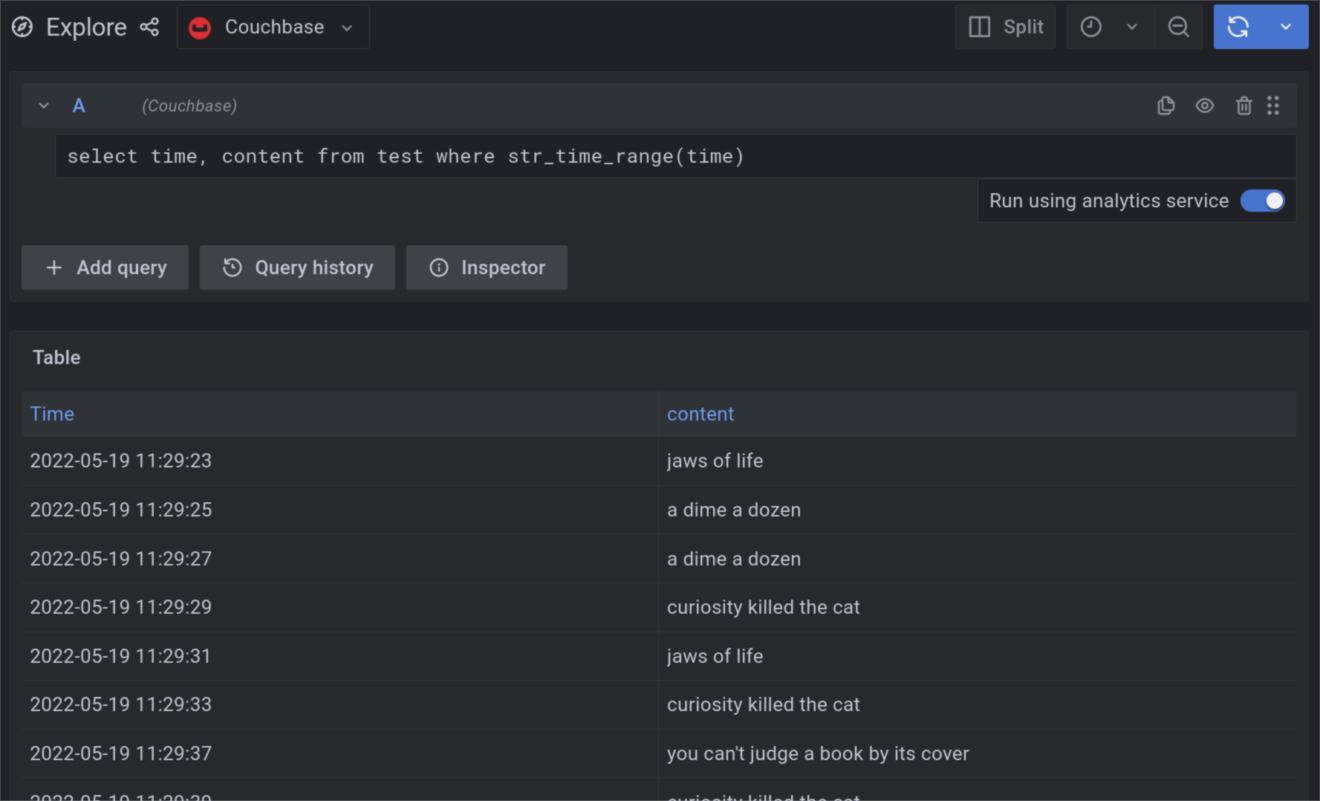Viewport: 1320px width, 801px height.
Task: Open the Query history panel
Action: pos(297,268)
